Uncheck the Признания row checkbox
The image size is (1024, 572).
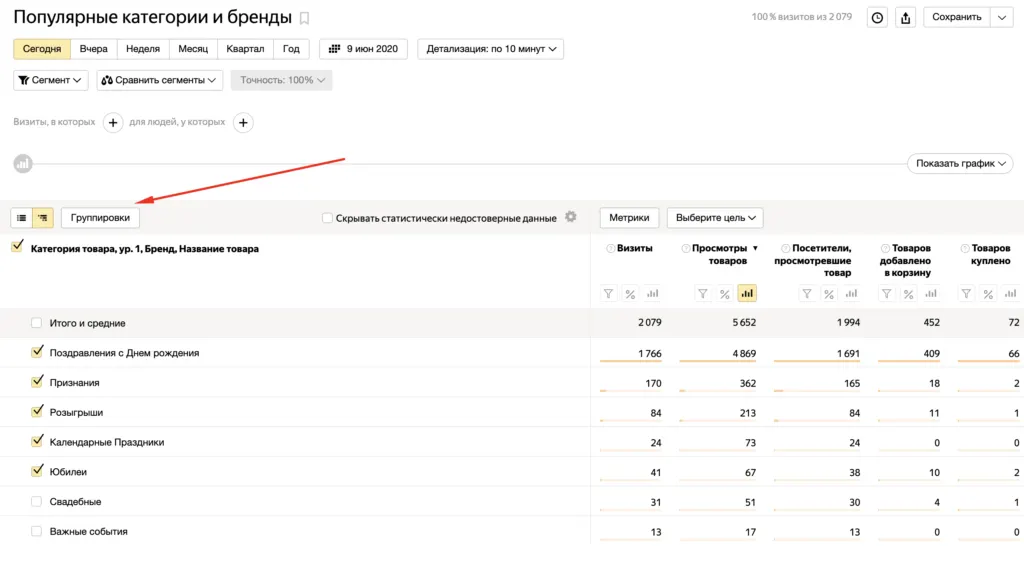(x=37, y=382)
